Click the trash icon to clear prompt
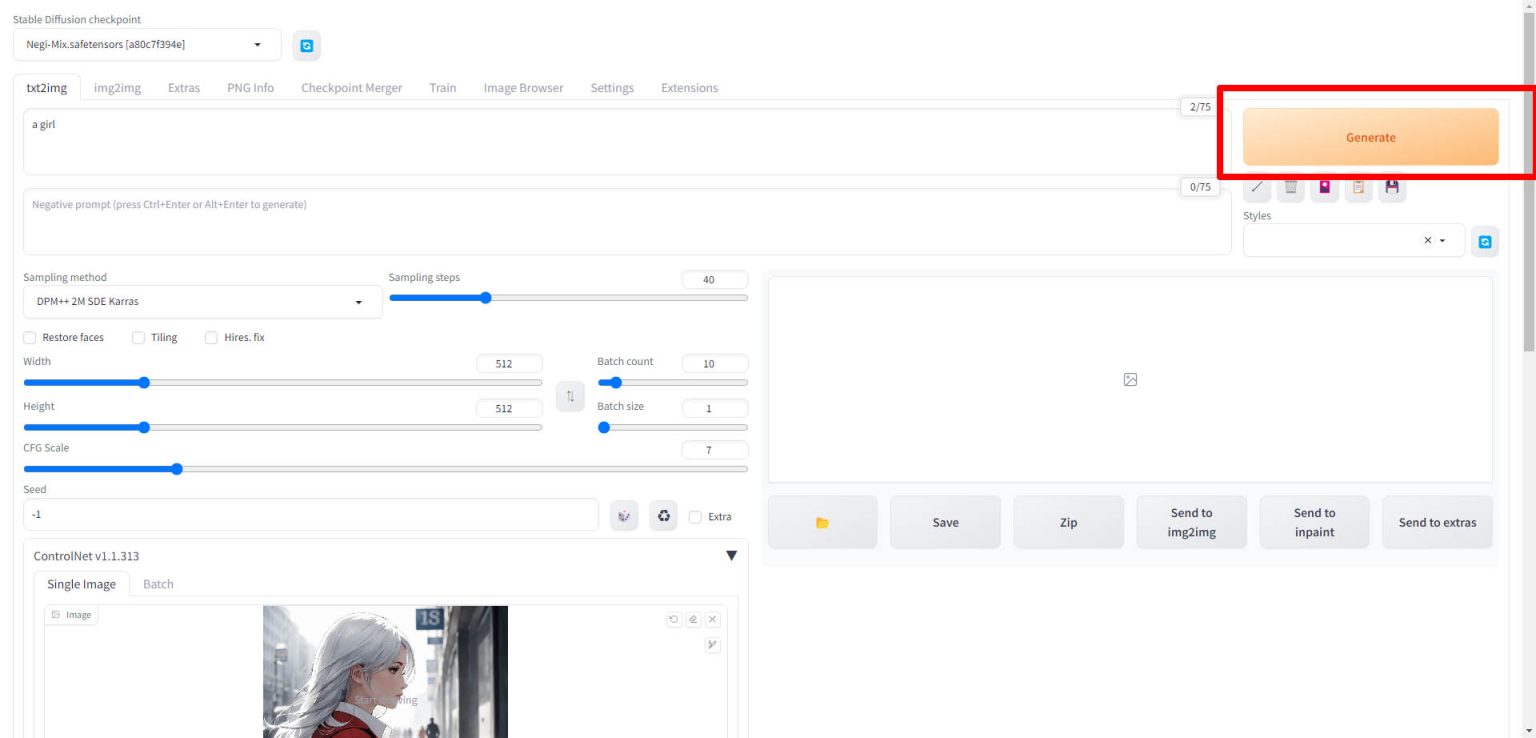Screen dimensions: 1536x738 click(x=1290, y=188)
